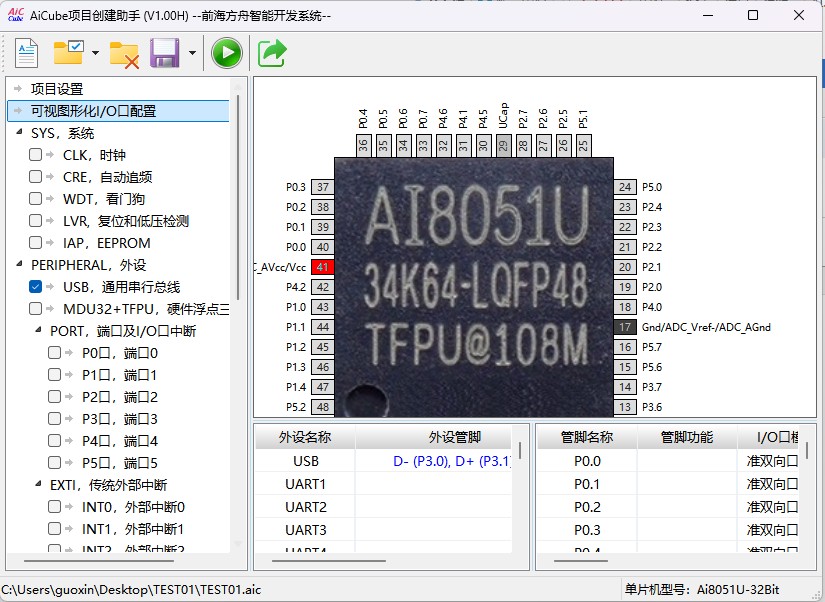This screenshot has height=602, width=825.
Task: Close project with folder X icon
Action: coord(124,54)
